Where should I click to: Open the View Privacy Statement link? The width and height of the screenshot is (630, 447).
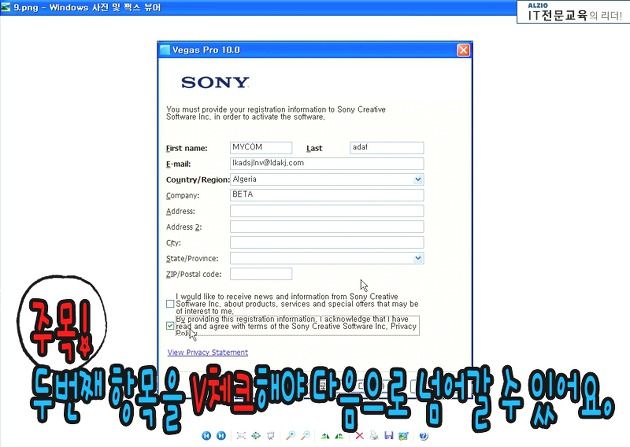point(208,353)
